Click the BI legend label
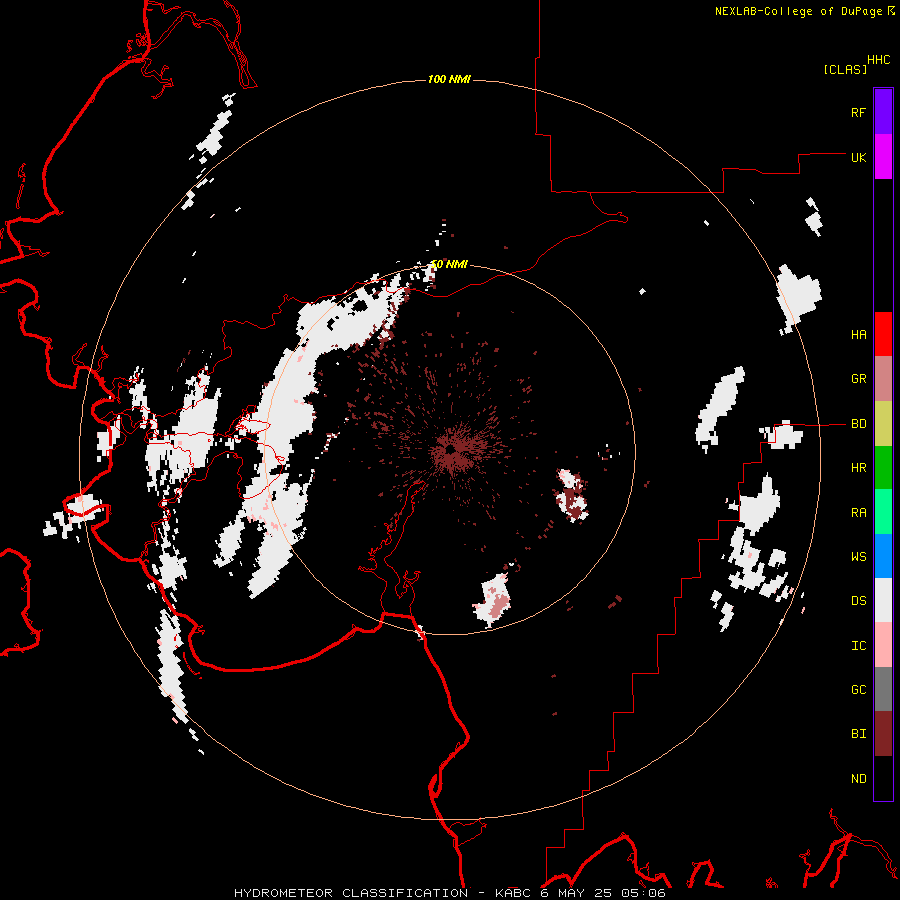 (x=859, y=734)
